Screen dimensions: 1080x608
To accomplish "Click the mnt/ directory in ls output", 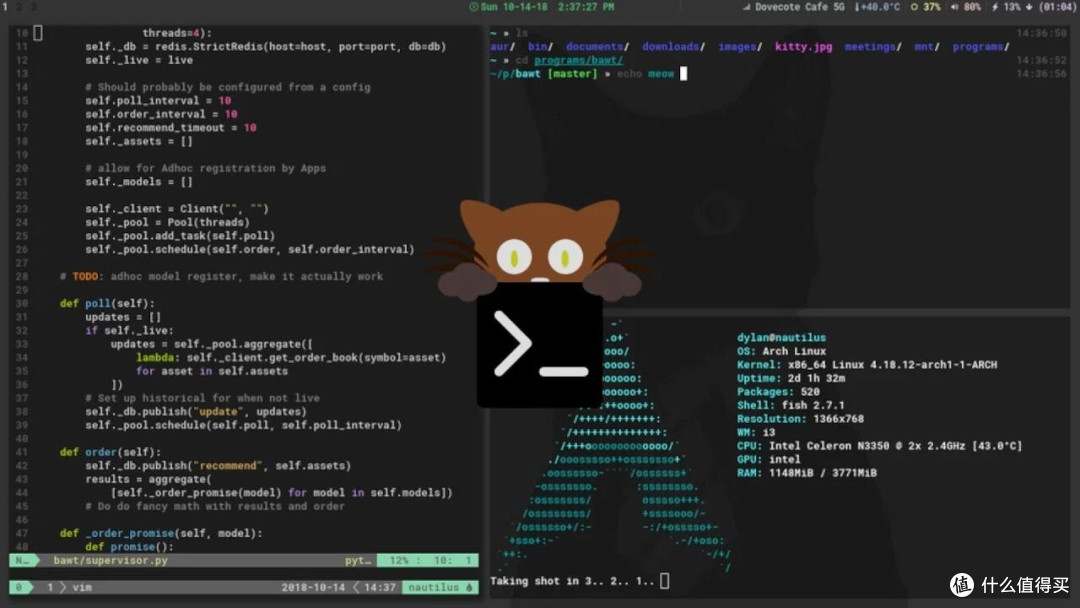I will 926,47.
